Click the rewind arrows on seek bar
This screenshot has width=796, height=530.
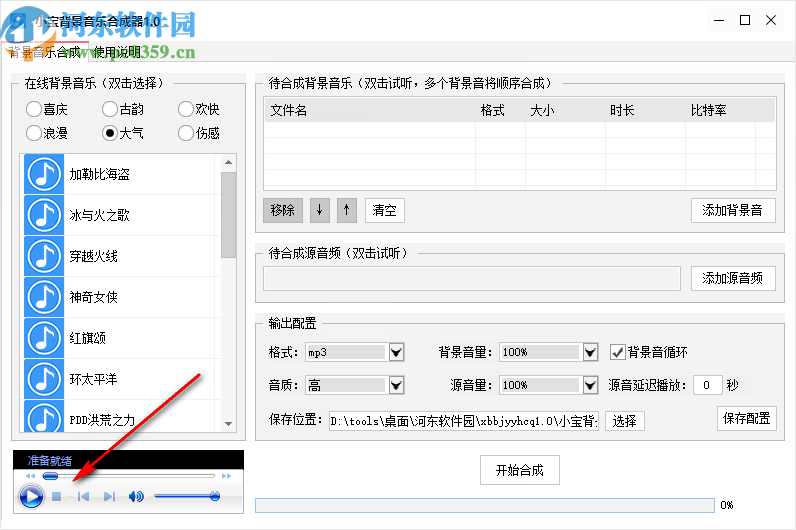(30, 476)
